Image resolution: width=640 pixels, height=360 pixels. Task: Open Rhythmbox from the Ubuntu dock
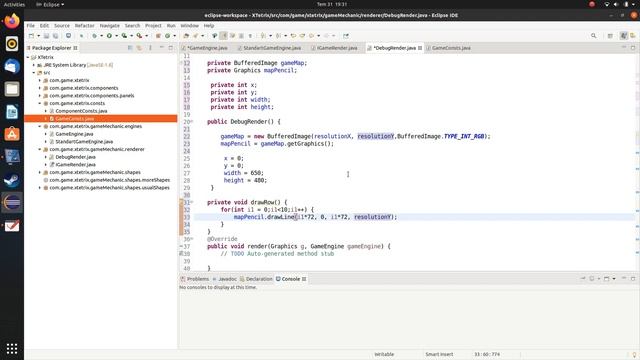coord(12,44)
